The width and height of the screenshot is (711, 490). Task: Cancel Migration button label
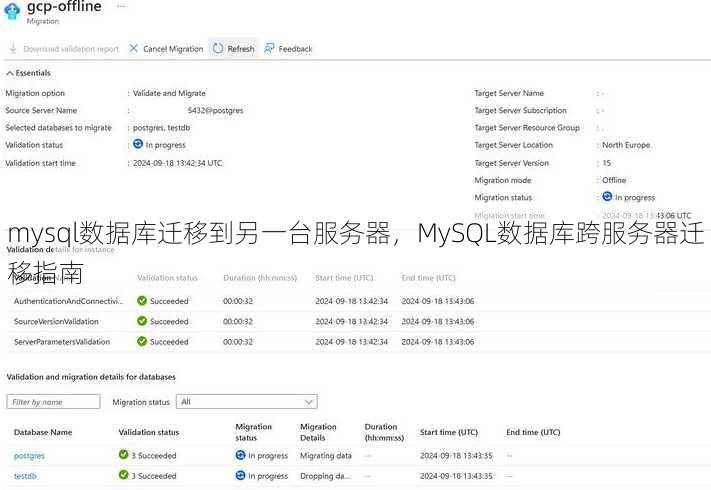[173, 49]
